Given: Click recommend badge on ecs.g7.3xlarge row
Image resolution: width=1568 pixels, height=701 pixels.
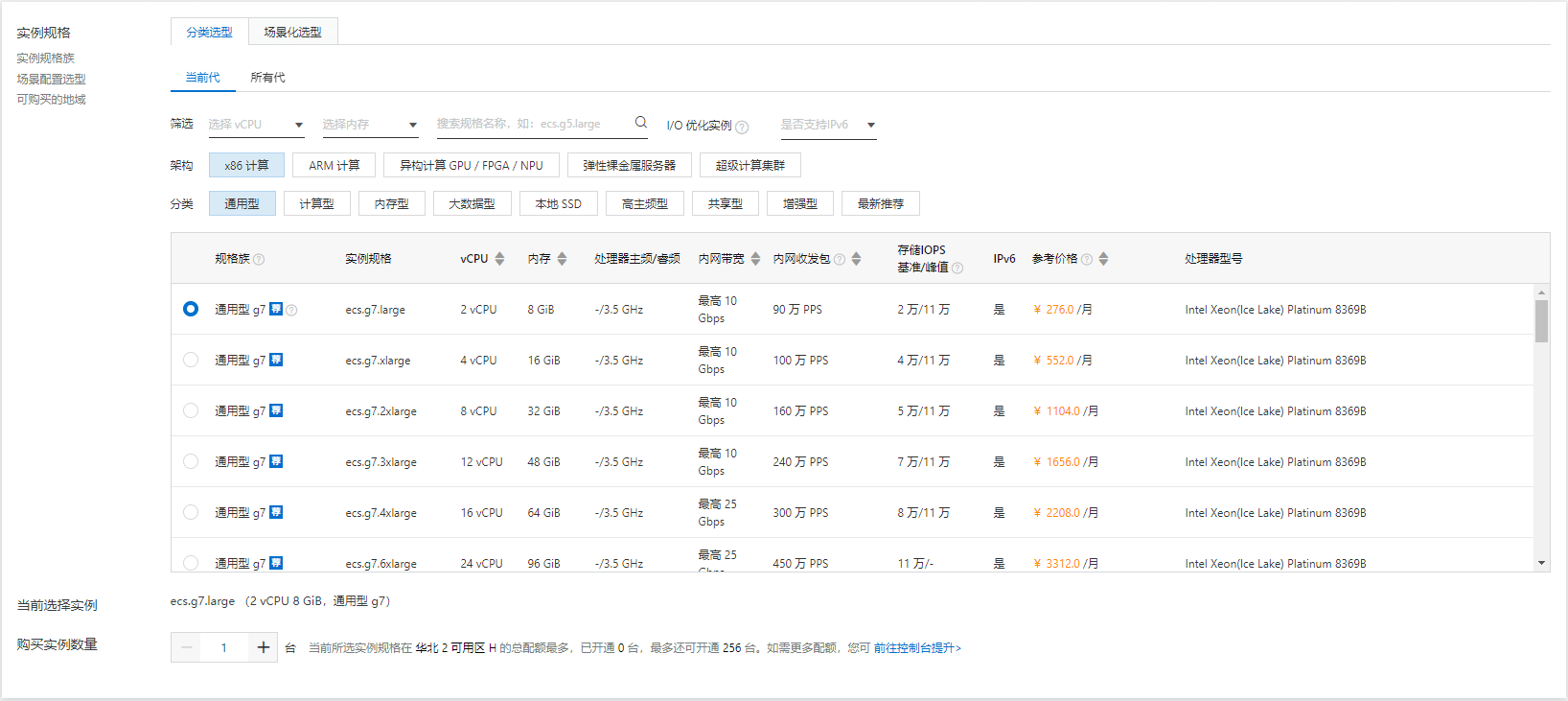Looking at the screenshot, I should 276,461.
